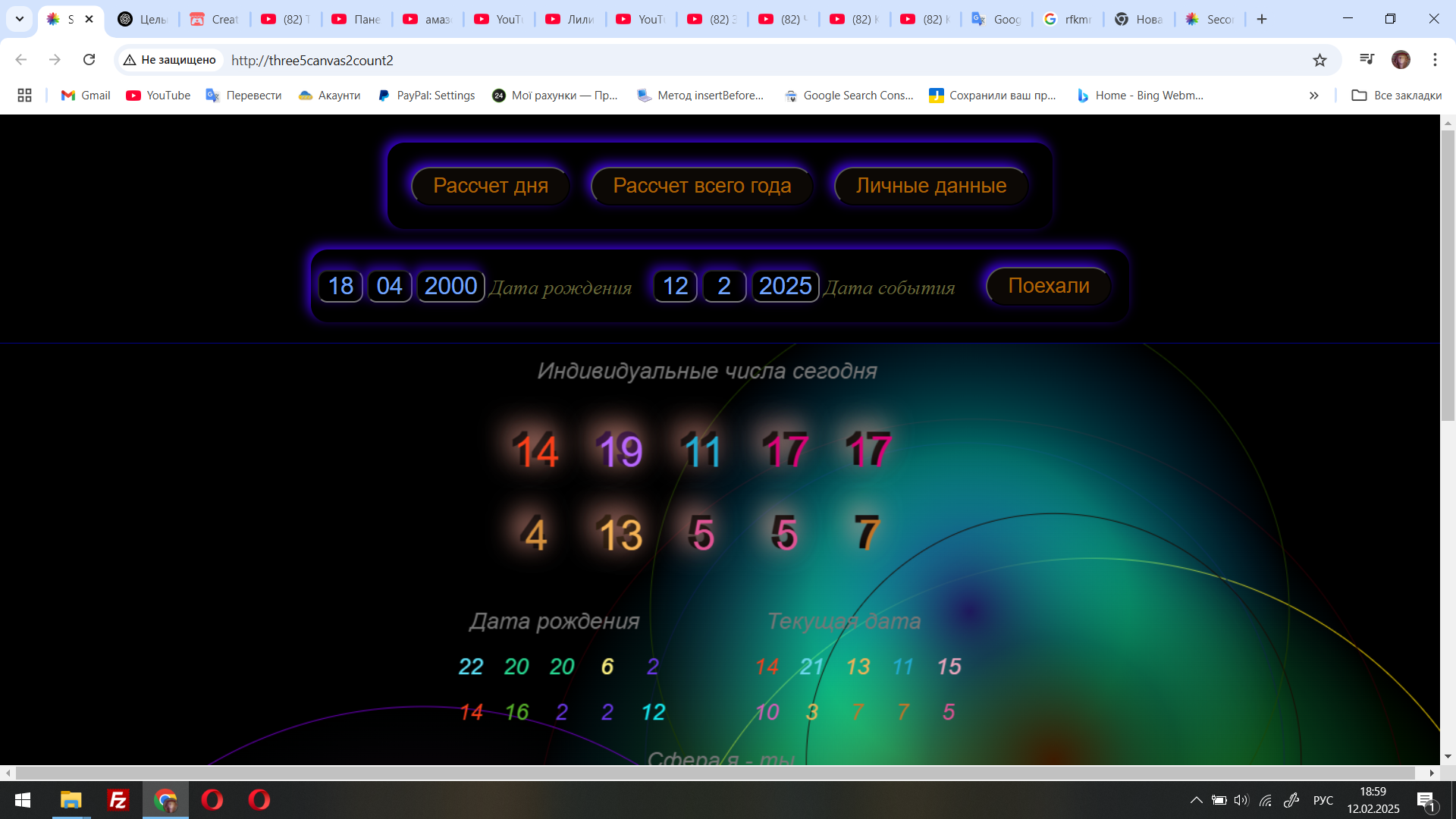This screenshot has width=1456, height=819.
Task: Reload the current page
Action: [89, 60]
